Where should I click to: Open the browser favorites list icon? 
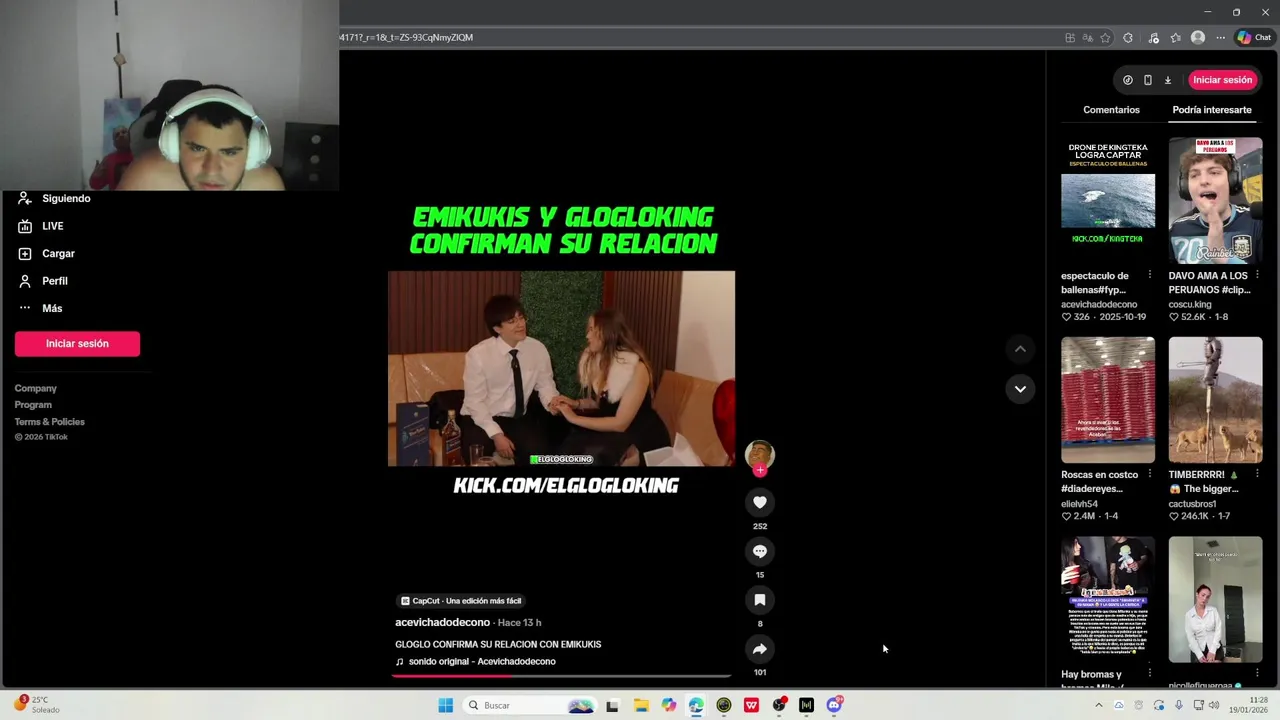[1175, 38]
